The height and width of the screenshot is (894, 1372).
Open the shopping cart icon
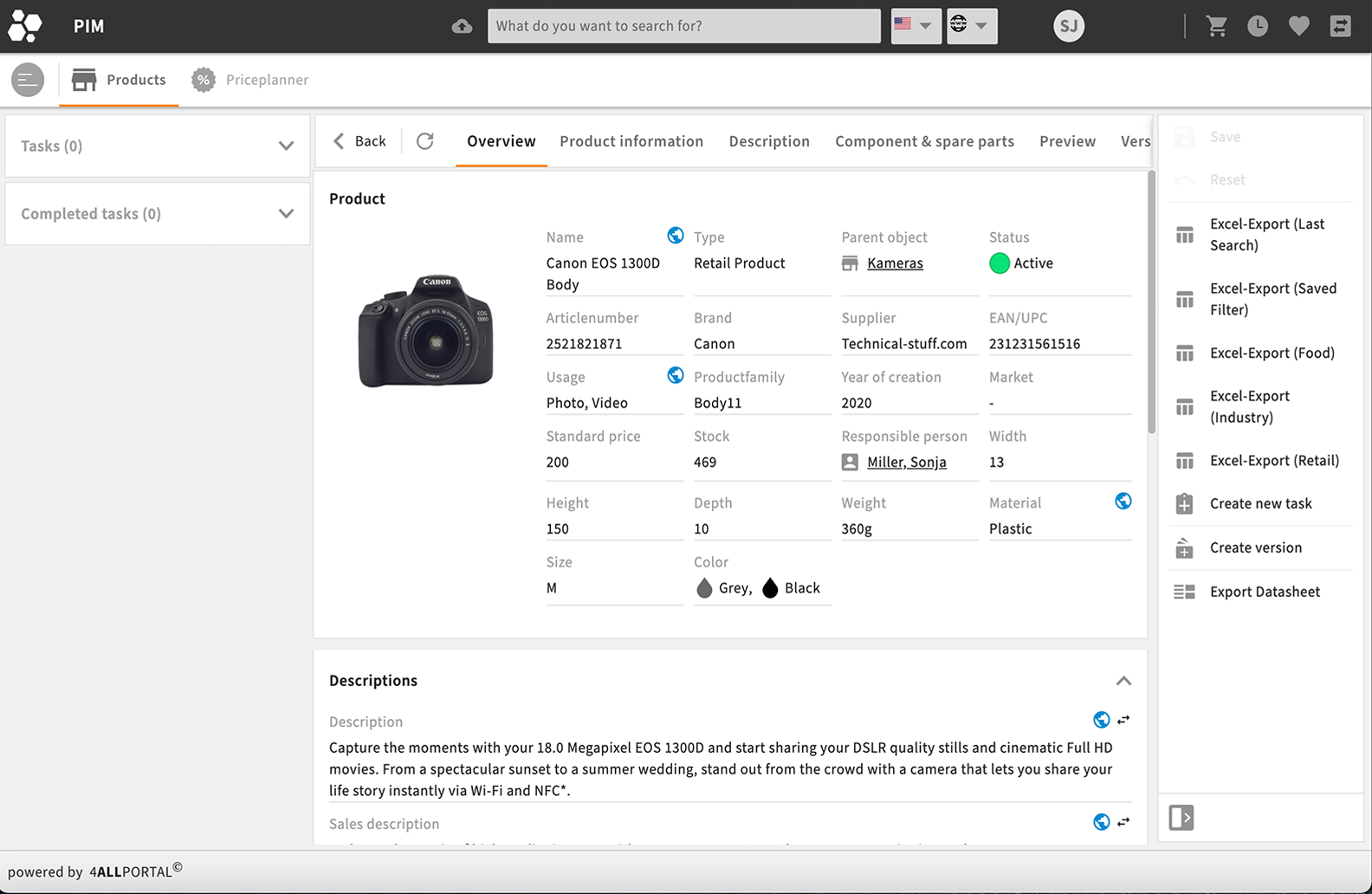pyautogui.click(x=1217, y=26)
